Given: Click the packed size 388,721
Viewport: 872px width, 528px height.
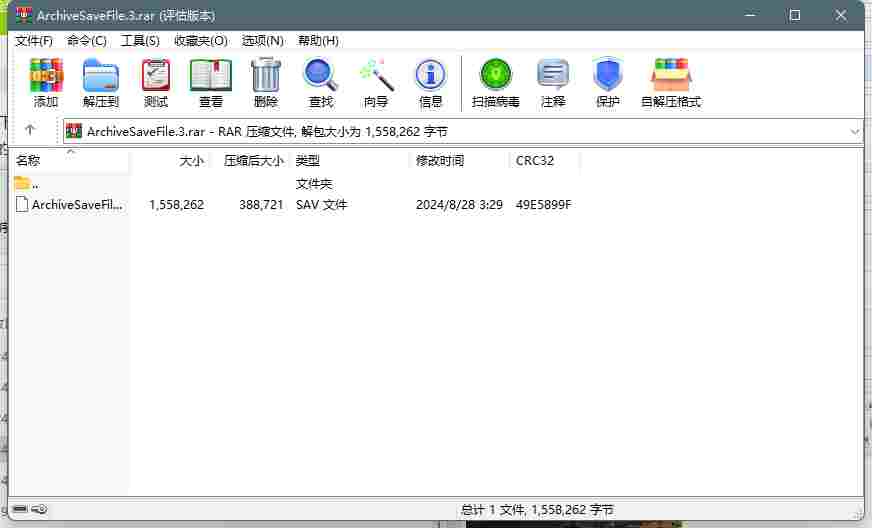Looking at the screenshot, I should (261, 205).
